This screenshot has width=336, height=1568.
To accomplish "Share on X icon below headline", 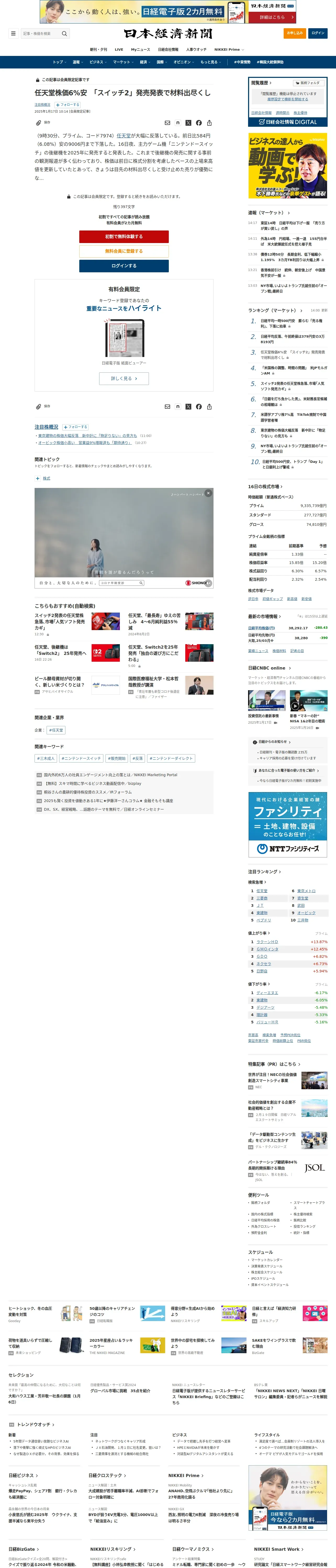I will pos(188,123).
